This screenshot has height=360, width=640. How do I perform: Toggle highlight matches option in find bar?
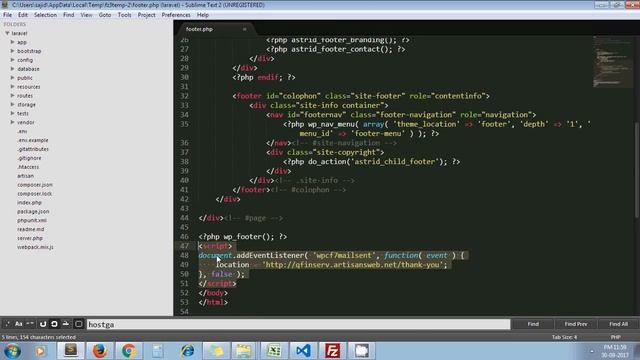coord(79,324)
